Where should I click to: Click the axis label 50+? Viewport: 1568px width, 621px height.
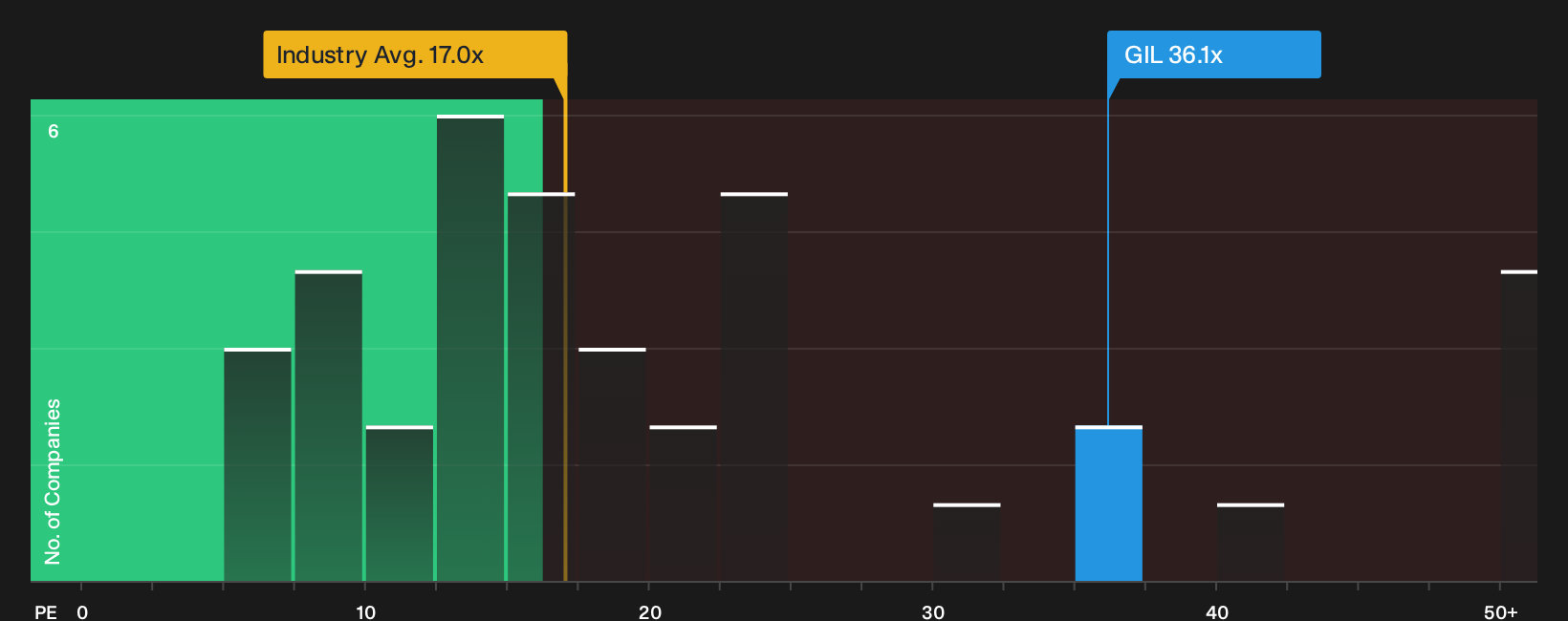(1500, 612)
